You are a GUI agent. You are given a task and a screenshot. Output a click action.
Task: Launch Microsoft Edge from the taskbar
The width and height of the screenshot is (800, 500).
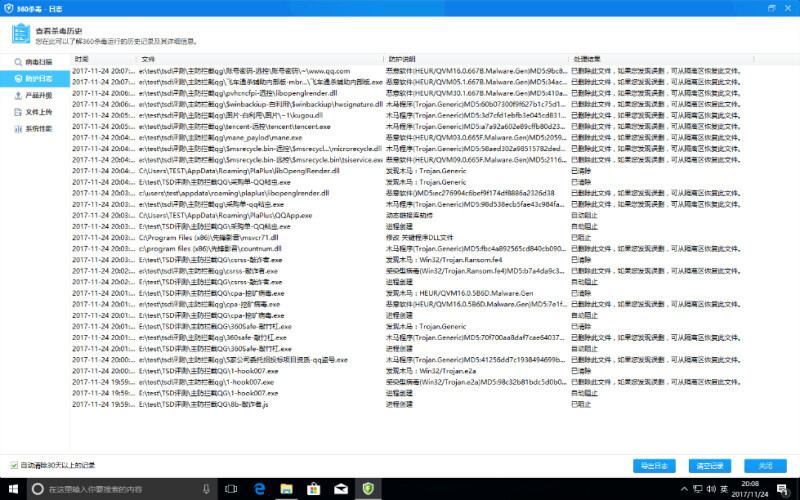[x=258, y=489]
